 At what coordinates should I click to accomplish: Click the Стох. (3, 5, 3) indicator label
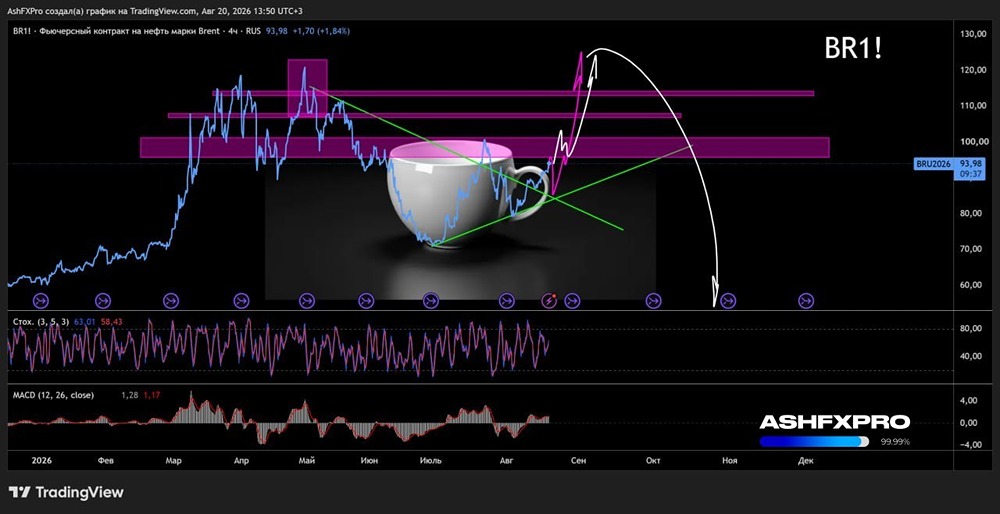pyautogui.click(x=41, y=322)
